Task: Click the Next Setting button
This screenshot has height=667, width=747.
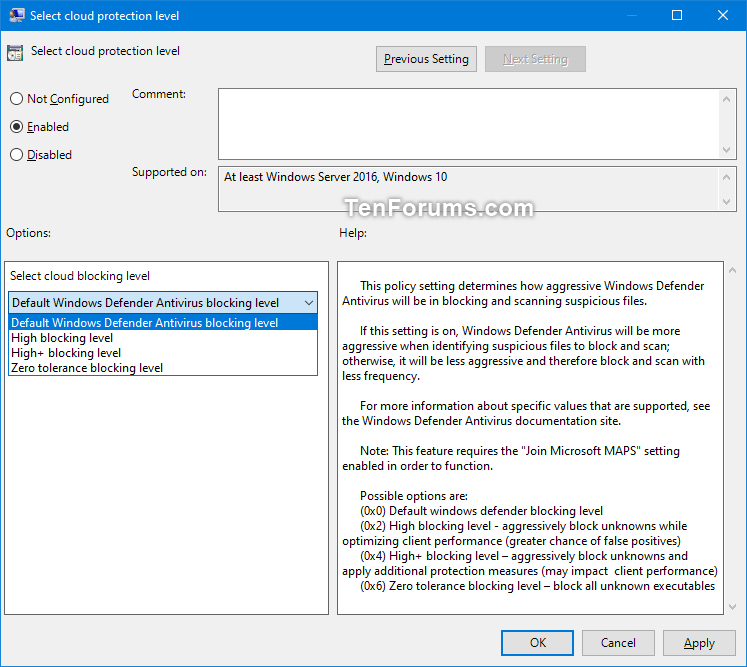Action: pos(535,59)
